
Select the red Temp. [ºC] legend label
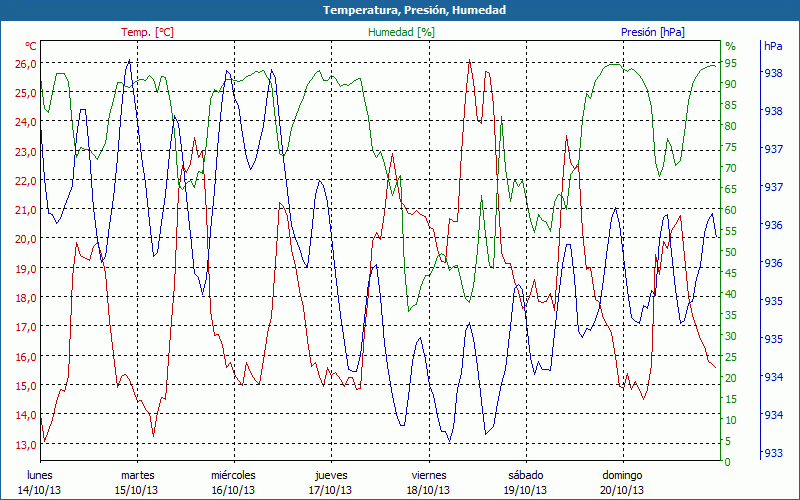coord(147,33)
